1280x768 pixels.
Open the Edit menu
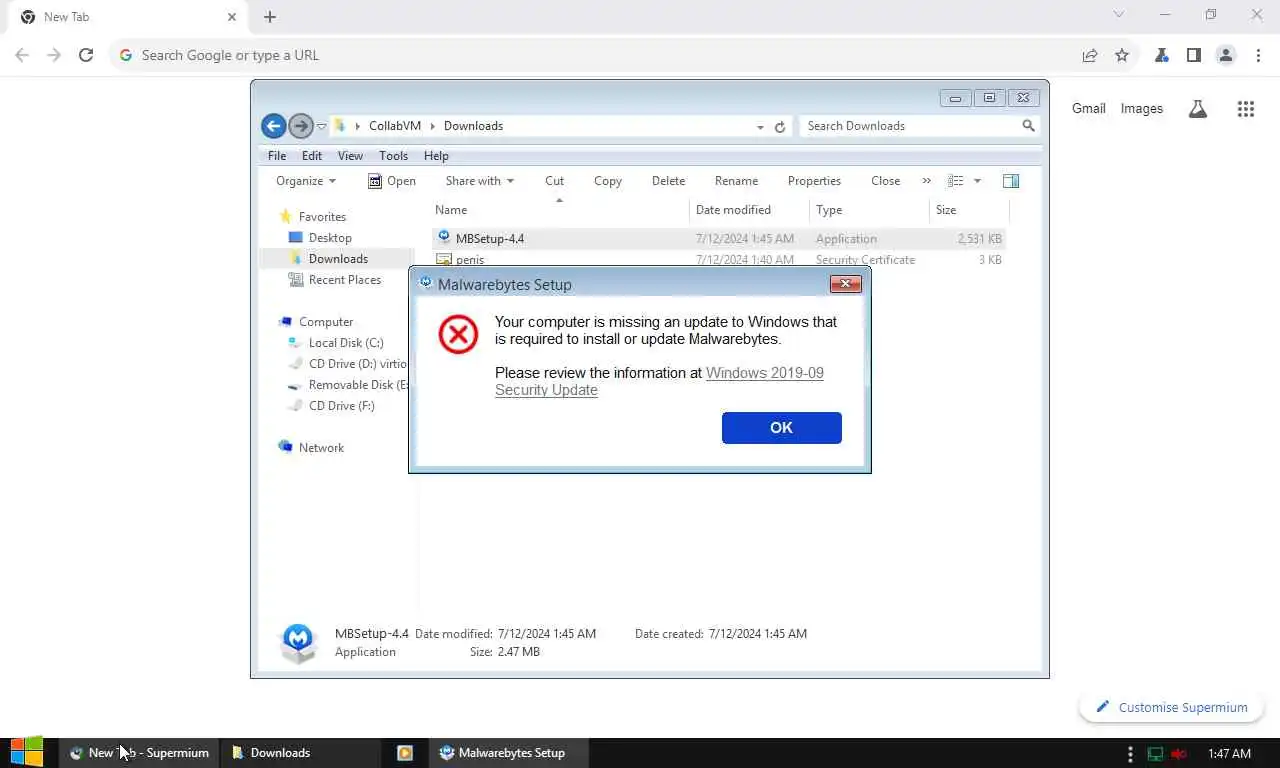[x=312, y=156]
